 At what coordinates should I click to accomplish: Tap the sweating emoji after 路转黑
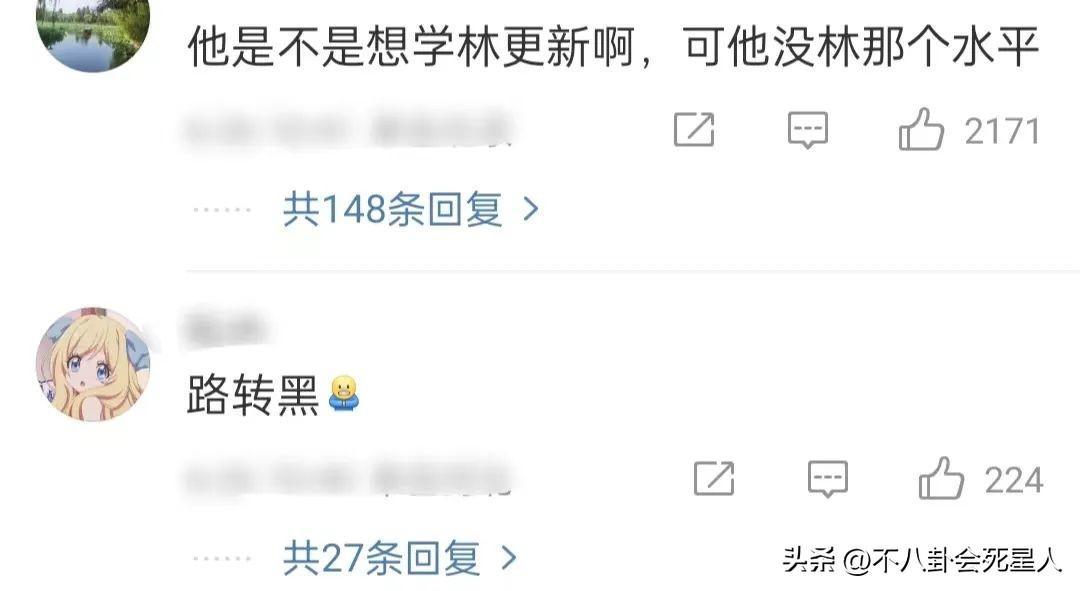point(344,394)
